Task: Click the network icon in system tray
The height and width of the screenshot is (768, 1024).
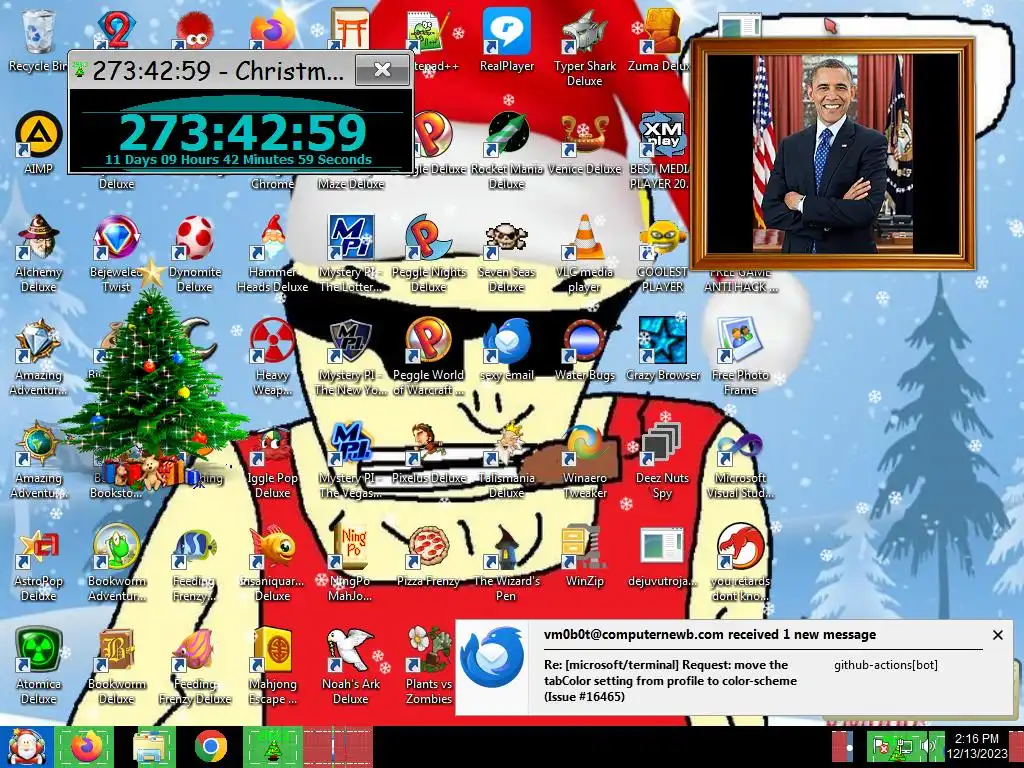Action: click(x=905, y=746)
